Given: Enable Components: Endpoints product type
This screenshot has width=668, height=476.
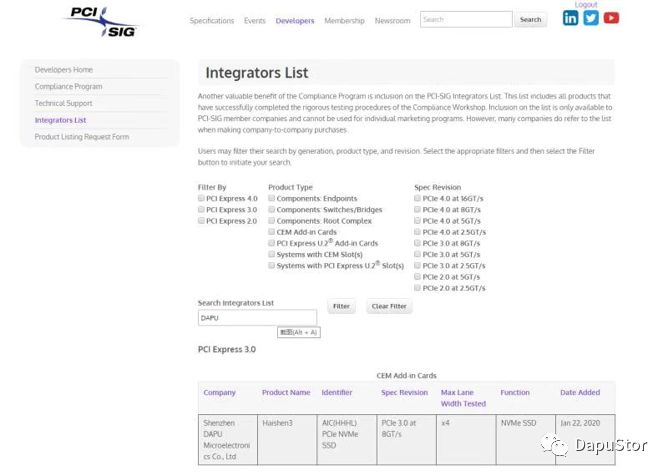Looking at the screenshot, I should 271,198.
